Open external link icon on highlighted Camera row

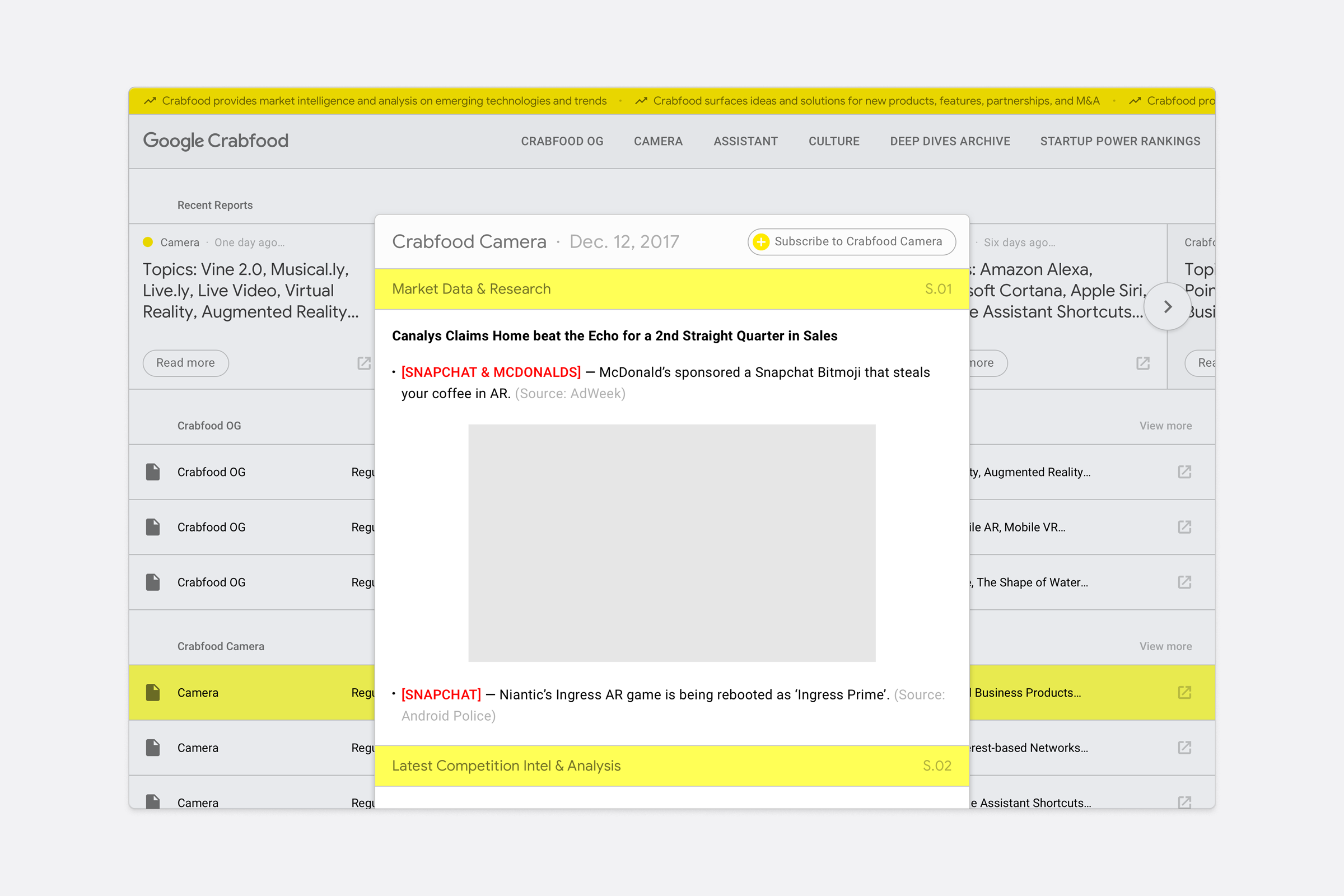pos(1184,693)
